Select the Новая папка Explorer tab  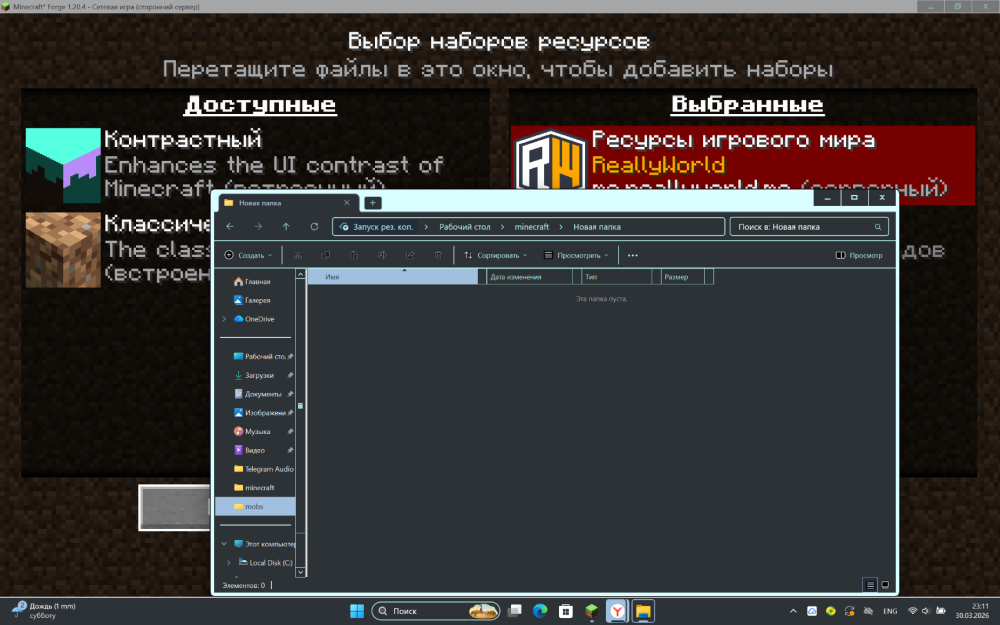coord(288,203)
